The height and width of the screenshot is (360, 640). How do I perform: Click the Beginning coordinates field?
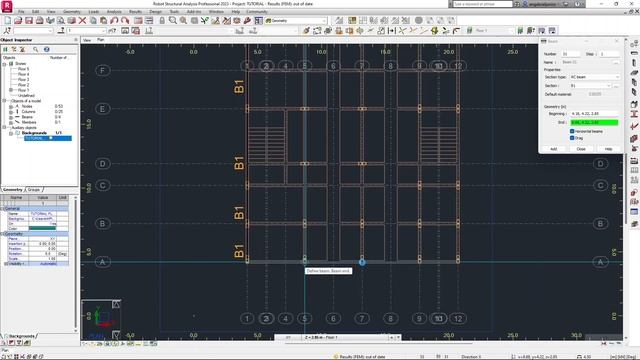594,113
